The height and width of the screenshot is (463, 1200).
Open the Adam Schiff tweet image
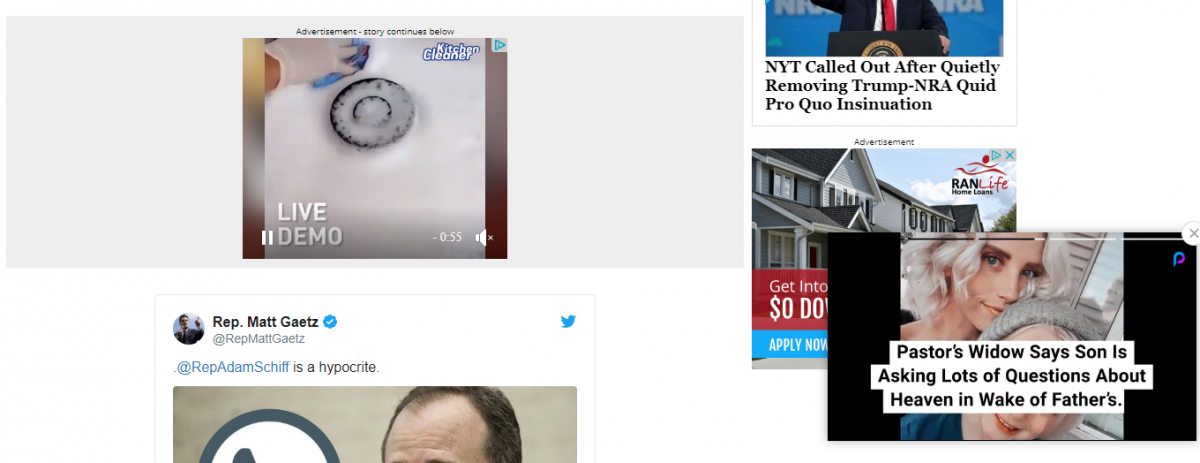click(x=375, y=424)
